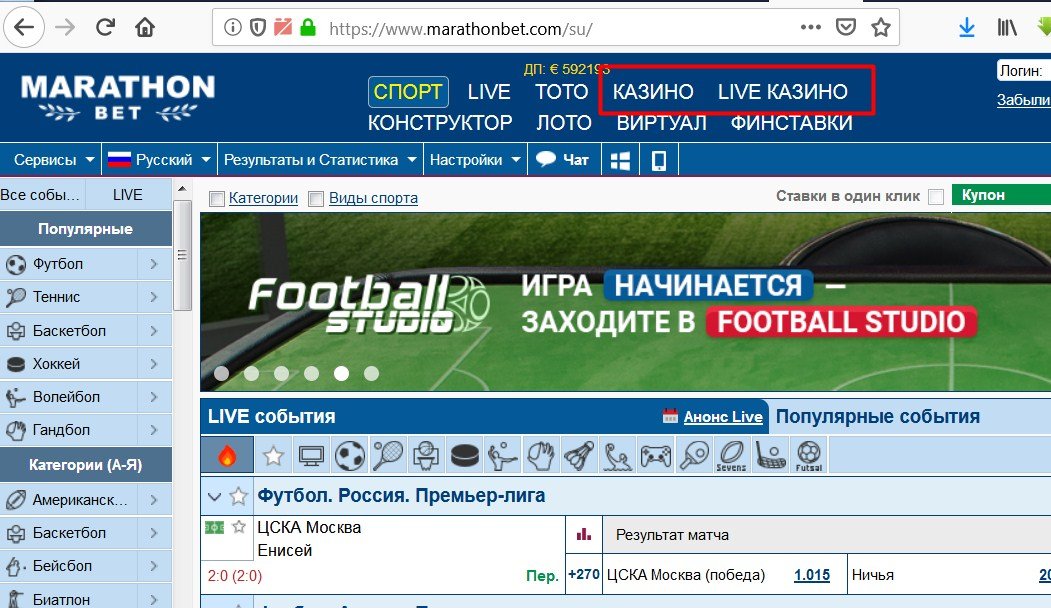Viewport: 1051px width, 608px height.
Task: Filter live events by hockey puck icon
Action: [465, 456]
